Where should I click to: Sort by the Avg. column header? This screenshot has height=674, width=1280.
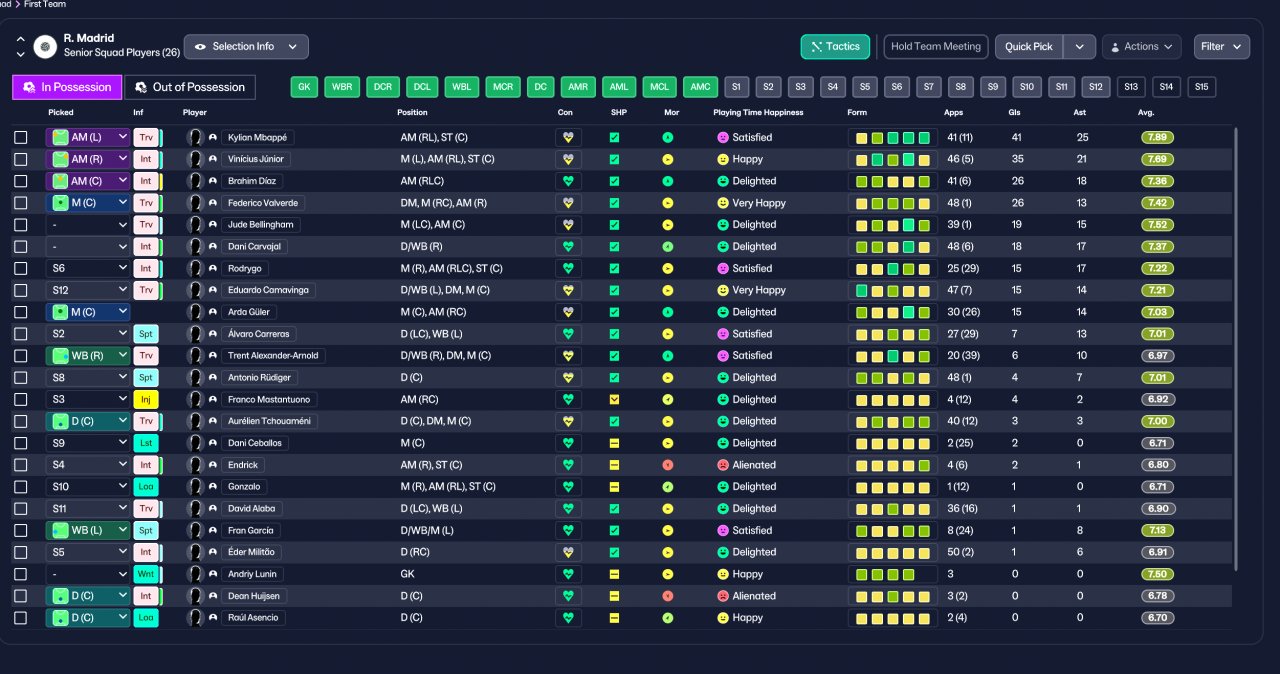[x=1146, y=113]
